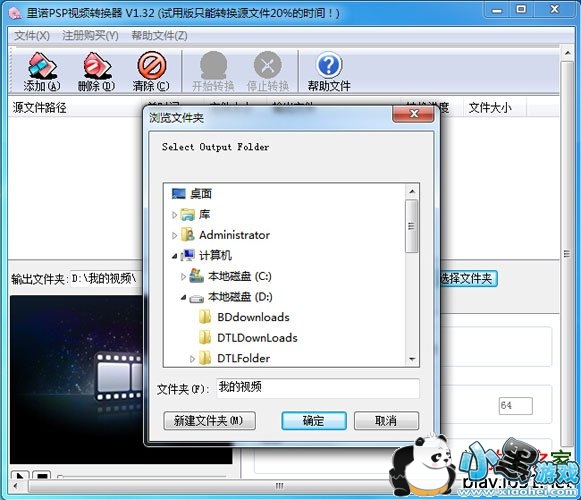Click the video preview thumbnail
The height and width of the screenshot is (500, 581).
(77, 380)
